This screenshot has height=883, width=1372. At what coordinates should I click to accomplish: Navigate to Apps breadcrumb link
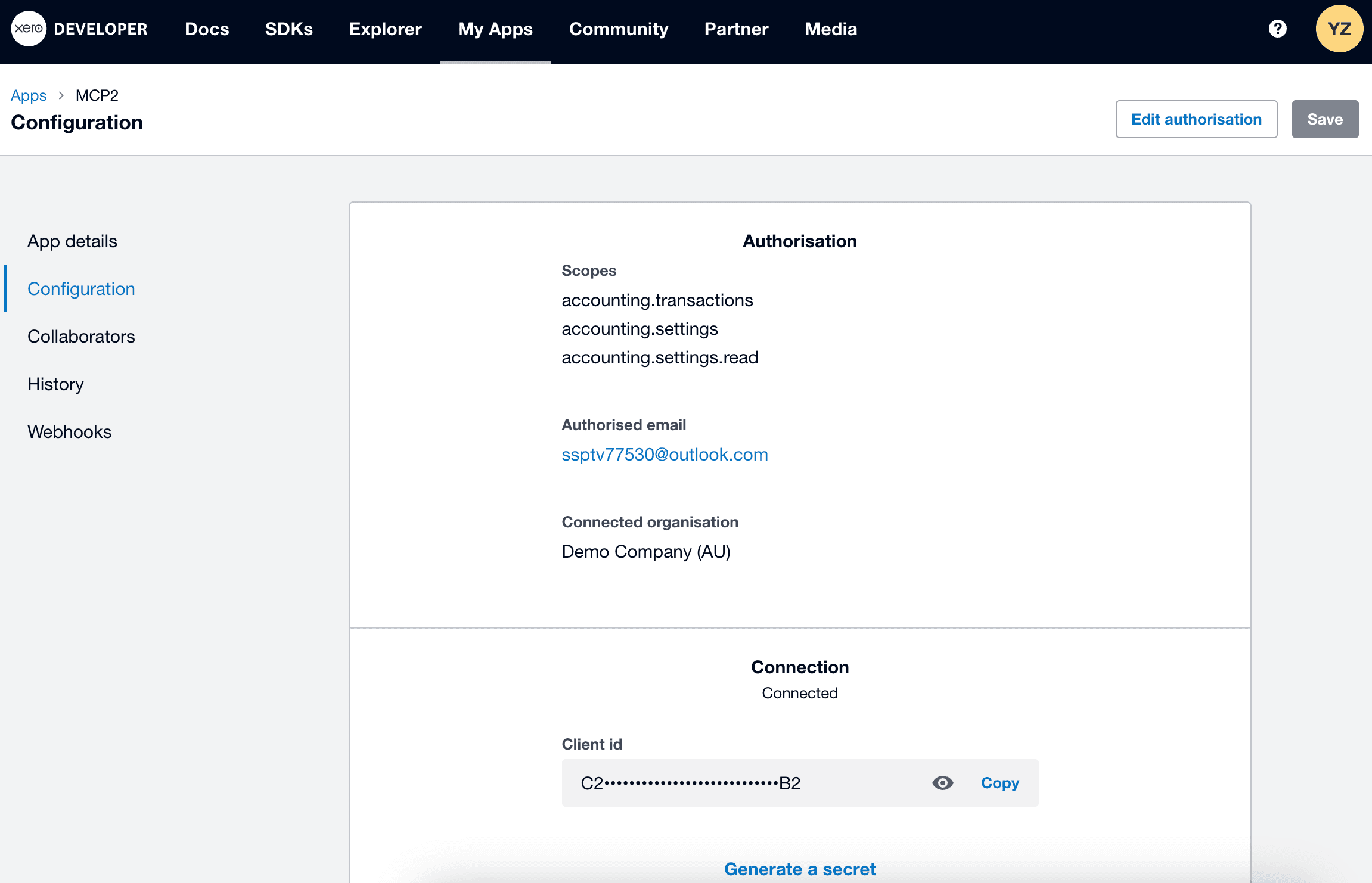(28, 95)
